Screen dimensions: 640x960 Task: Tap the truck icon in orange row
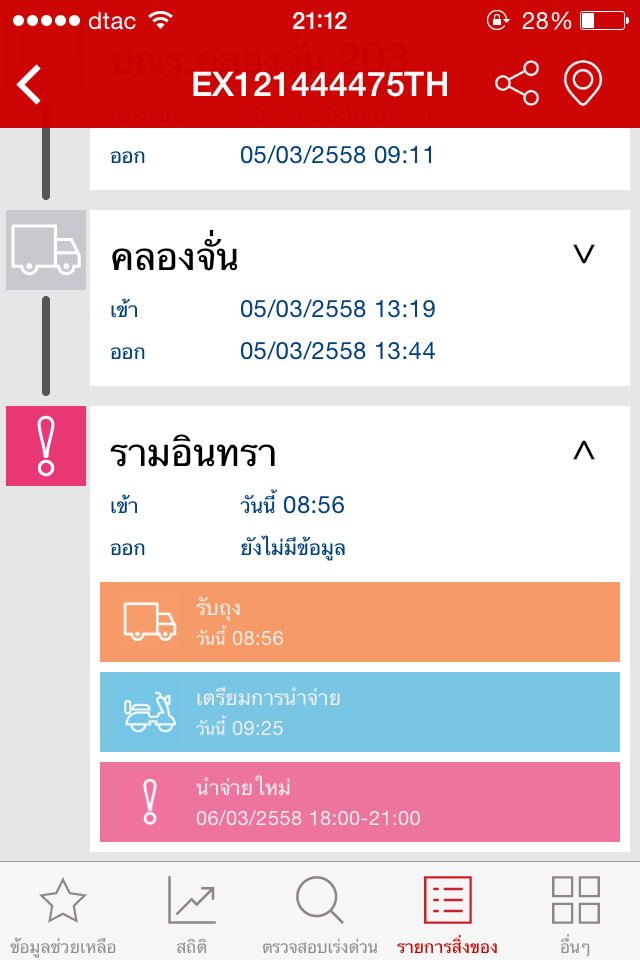[x=149, y=621]
